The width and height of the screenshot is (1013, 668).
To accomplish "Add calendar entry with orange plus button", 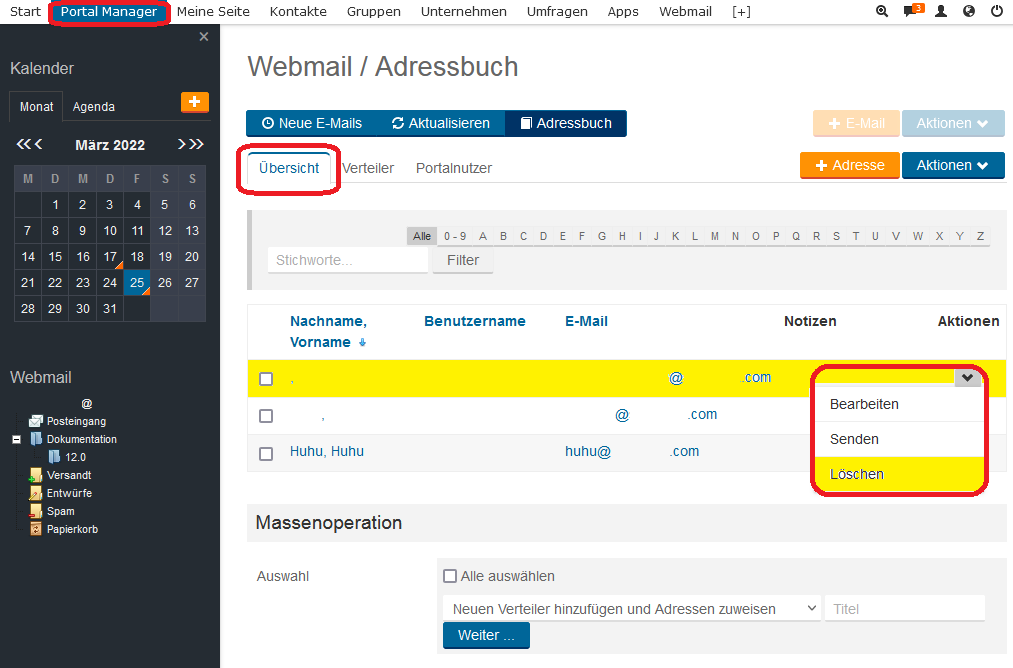I will pos(194,102).
